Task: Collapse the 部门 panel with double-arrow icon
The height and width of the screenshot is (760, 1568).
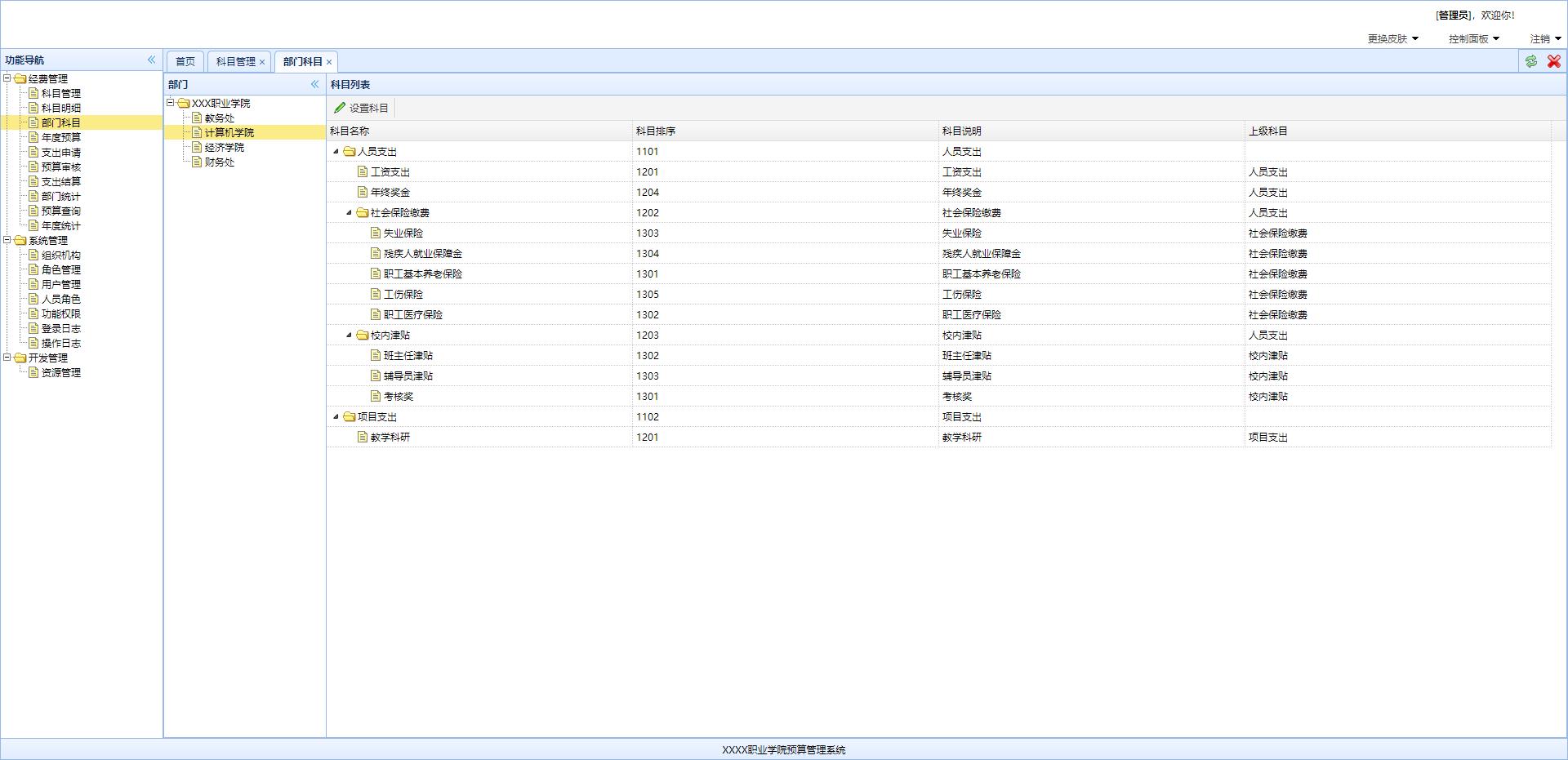Action: [314, 84]
